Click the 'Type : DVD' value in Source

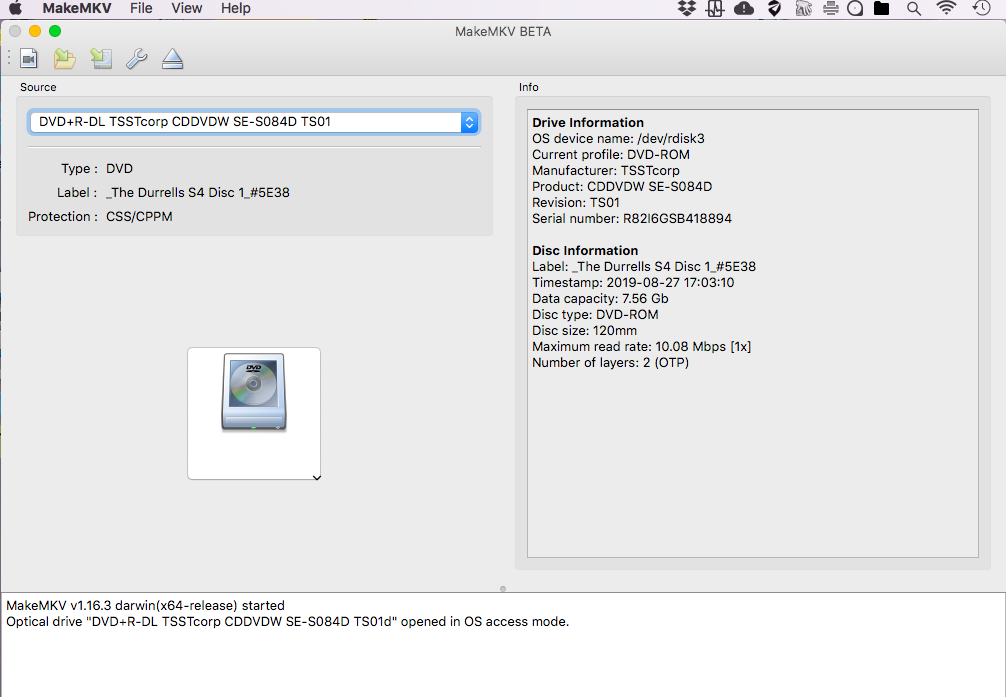119,169
